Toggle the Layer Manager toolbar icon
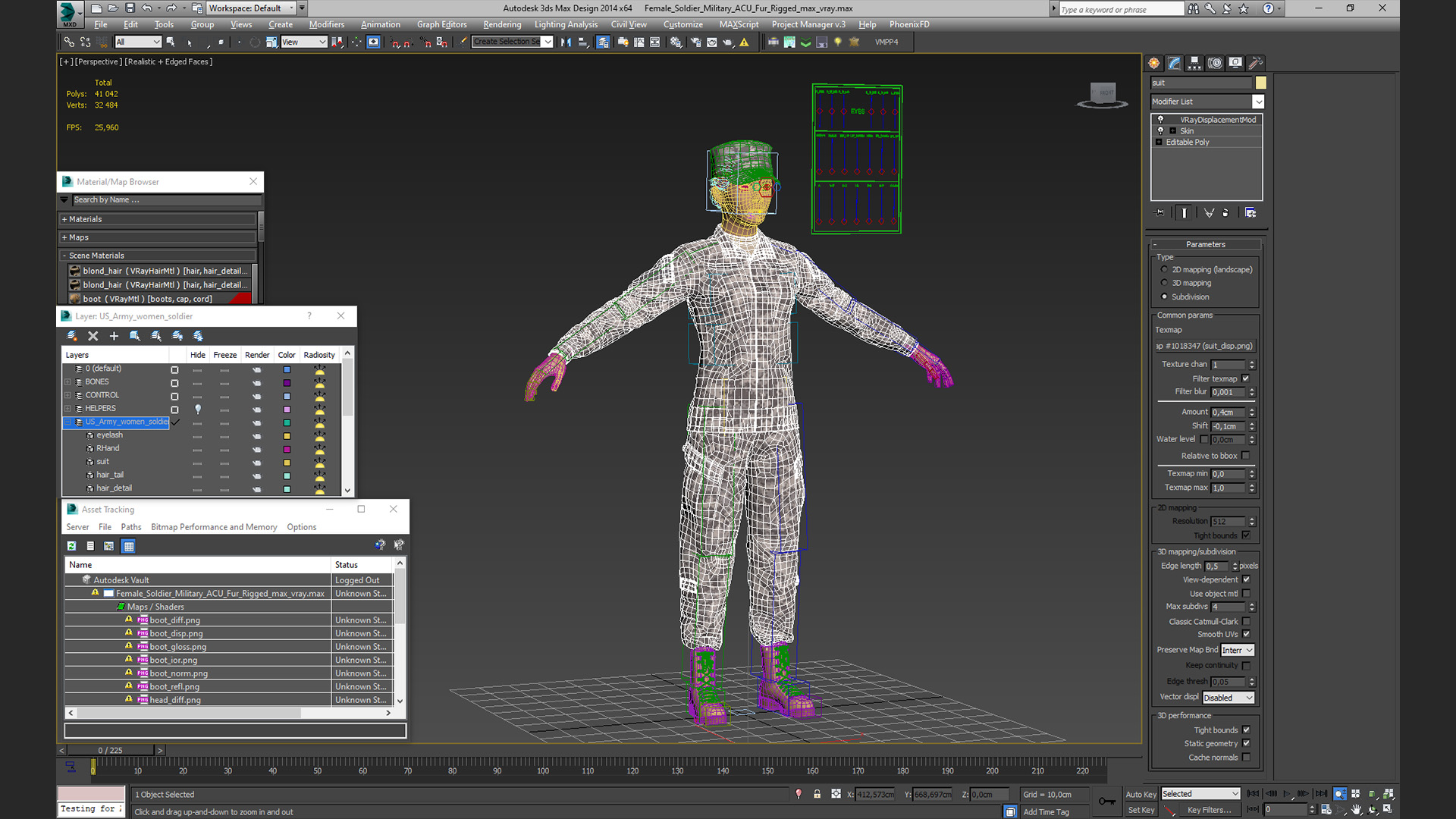Image resolution: width=1456 pixels, height=819 pixels. click(x=603, y=42)
